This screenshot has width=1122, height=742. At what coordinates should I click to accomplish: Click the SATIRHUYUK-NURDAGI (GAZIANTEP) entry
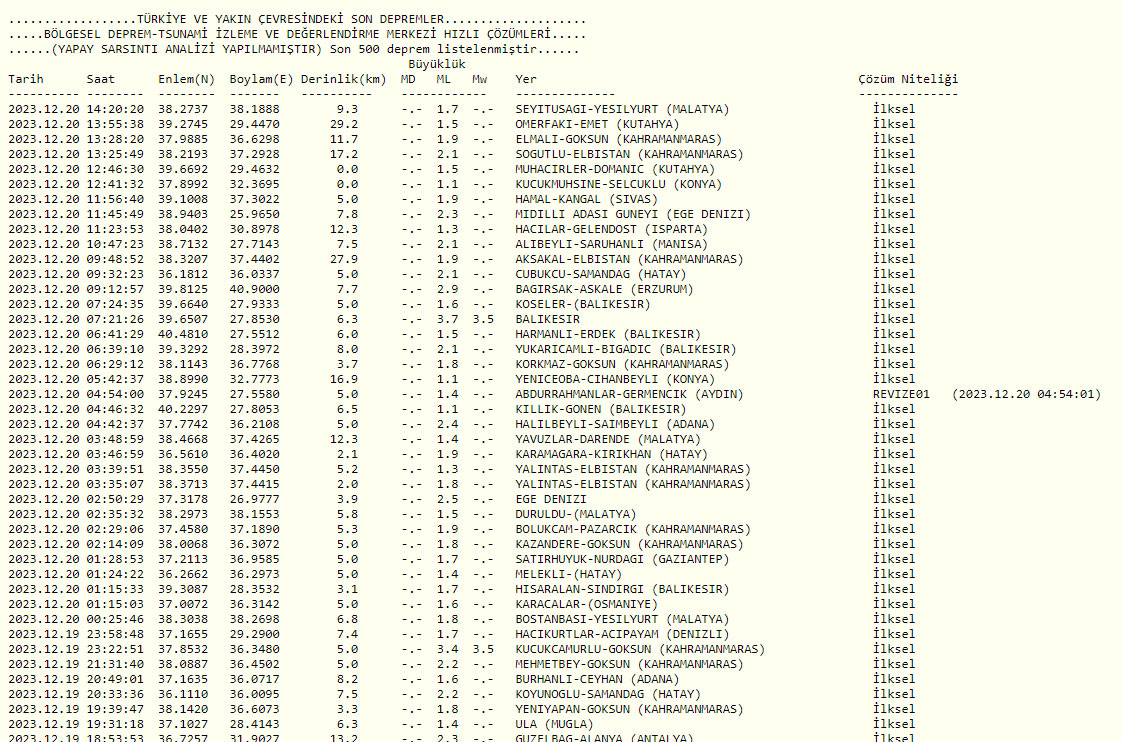[622, 559]
